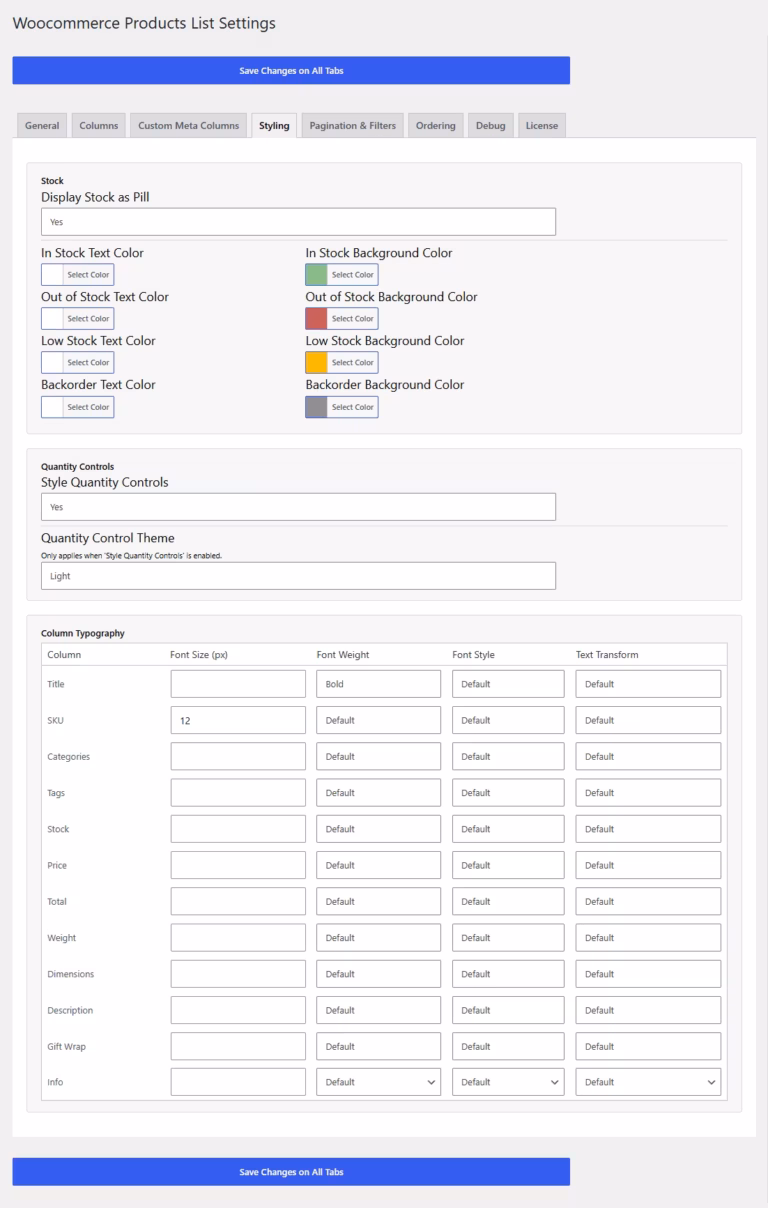Pick Low Stock Background Color
Image resolution: width=768 pixels, height=1208 pixels.
coord(342,363)
